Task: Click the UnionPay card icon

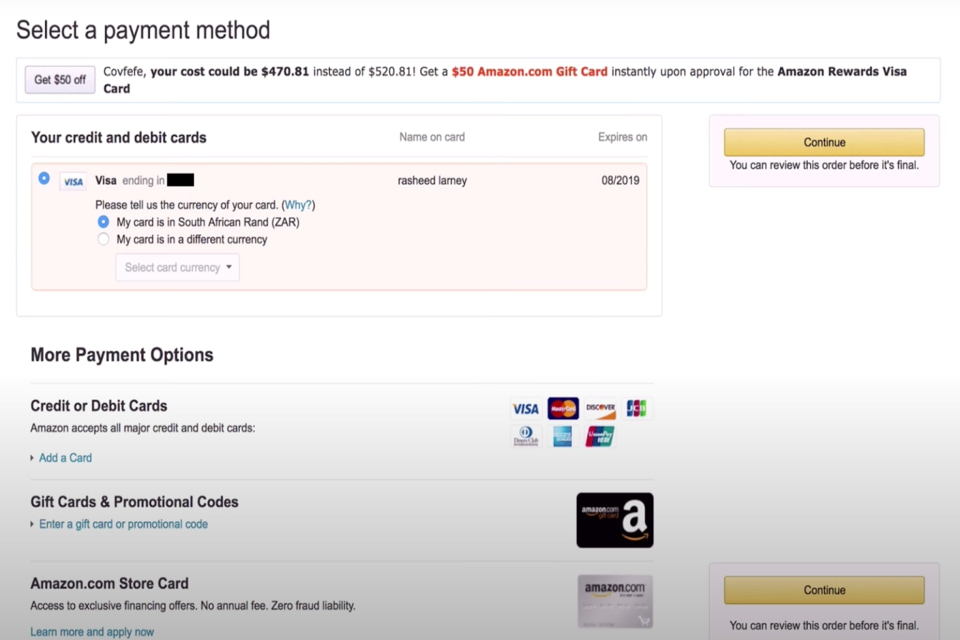Action: click(x=599, y=435)
